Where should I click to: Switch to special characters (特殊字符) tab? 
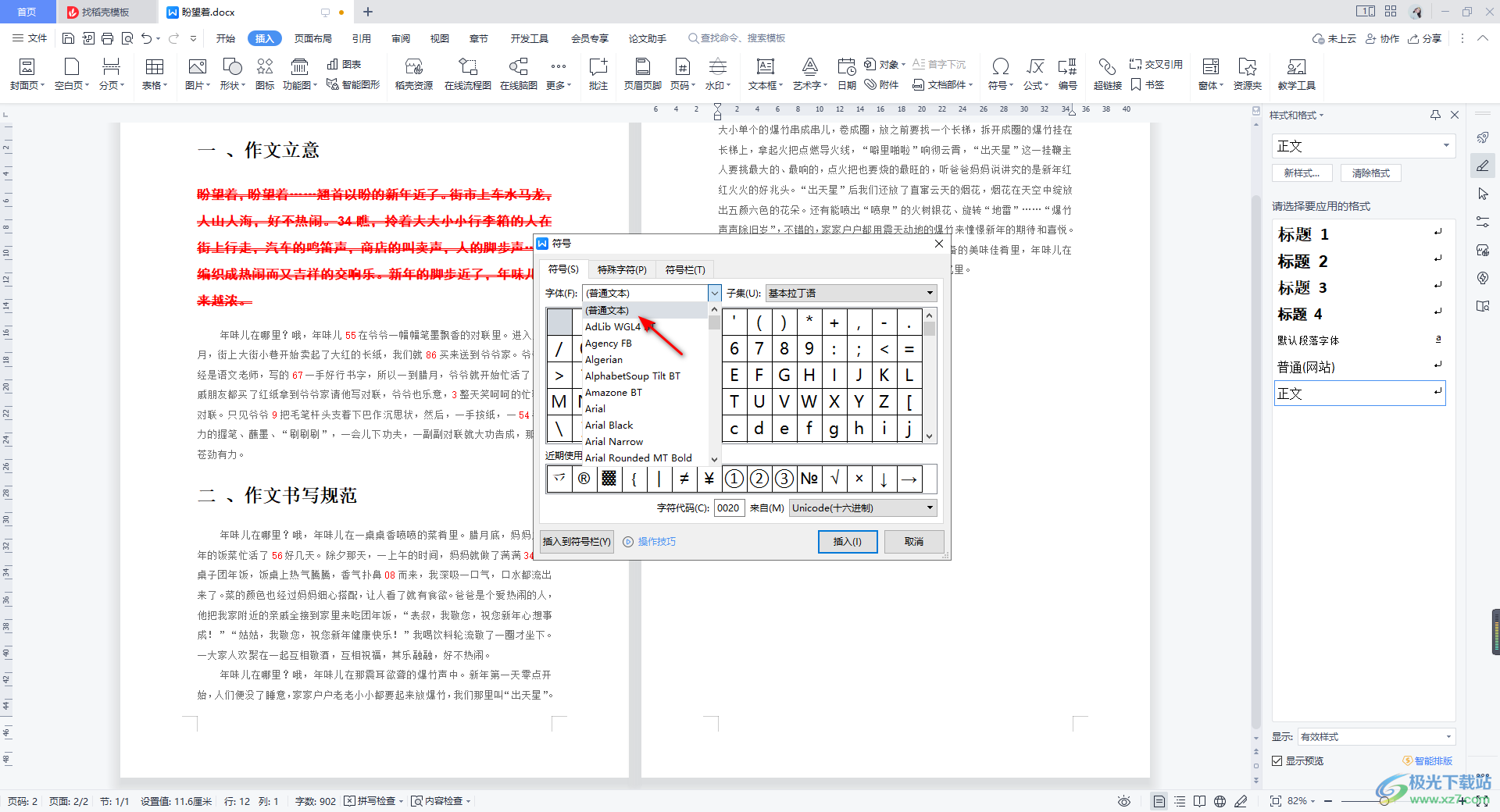(622, 269)
